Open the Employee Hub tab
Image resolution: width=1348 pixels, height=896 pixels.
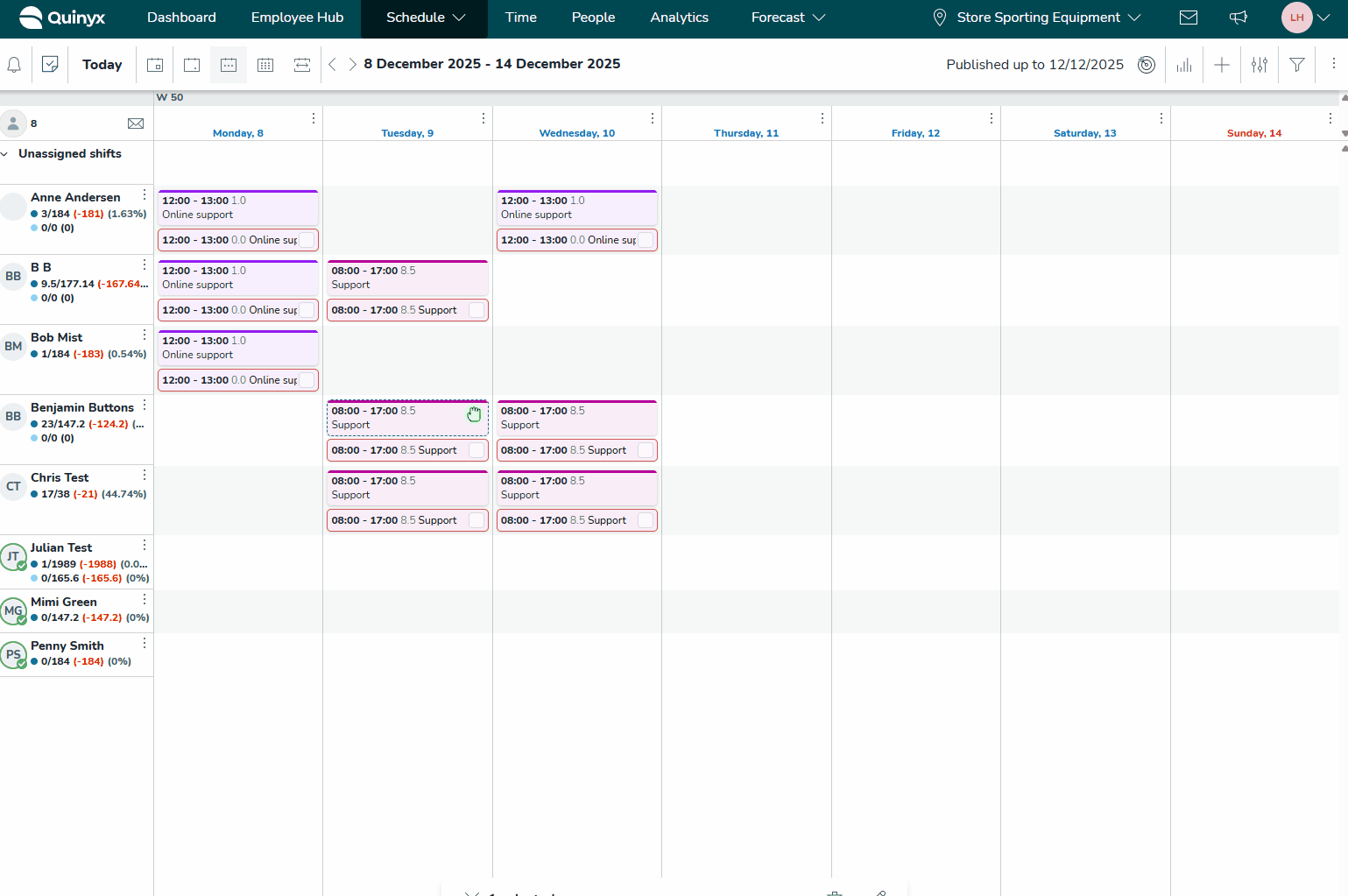point(298,18)
